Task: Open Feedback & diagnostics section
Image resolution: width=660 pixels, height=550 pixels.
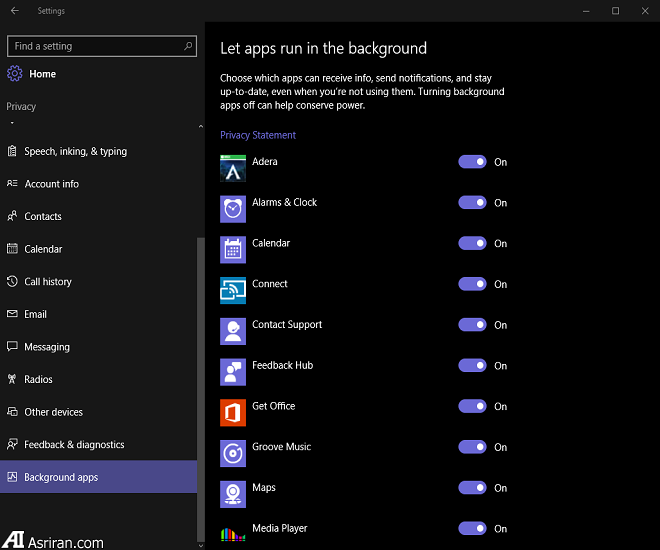Action: pos(74,445)
